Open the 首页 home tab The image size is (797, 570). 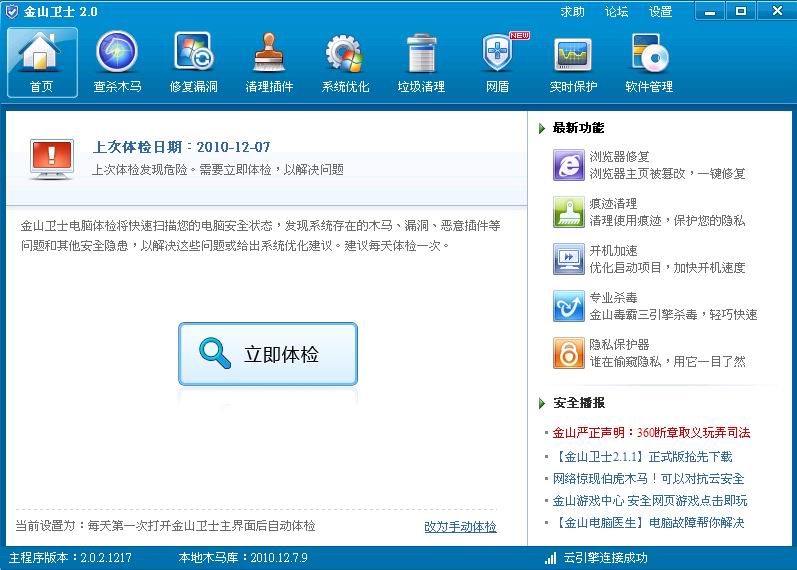pyautogui.click(x=42, y=63)
